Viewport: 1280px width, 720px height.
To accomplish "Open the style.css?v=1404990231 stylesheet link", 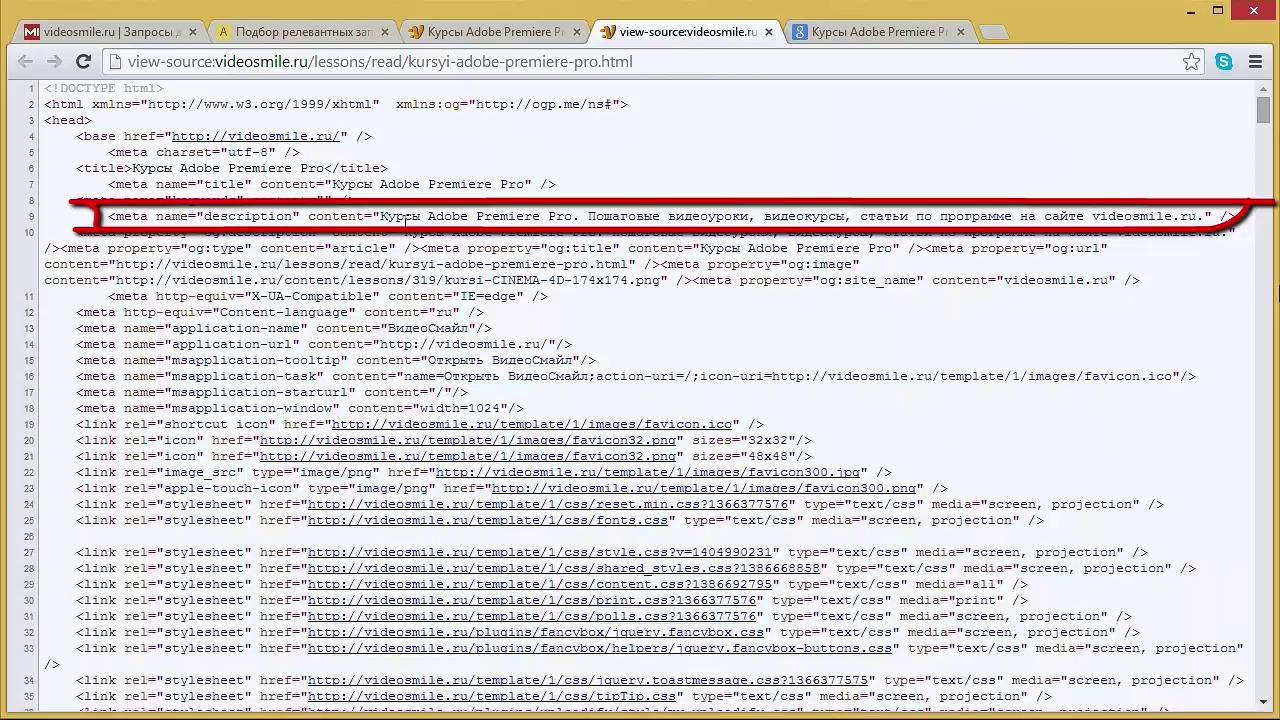I will click(539, 552).
